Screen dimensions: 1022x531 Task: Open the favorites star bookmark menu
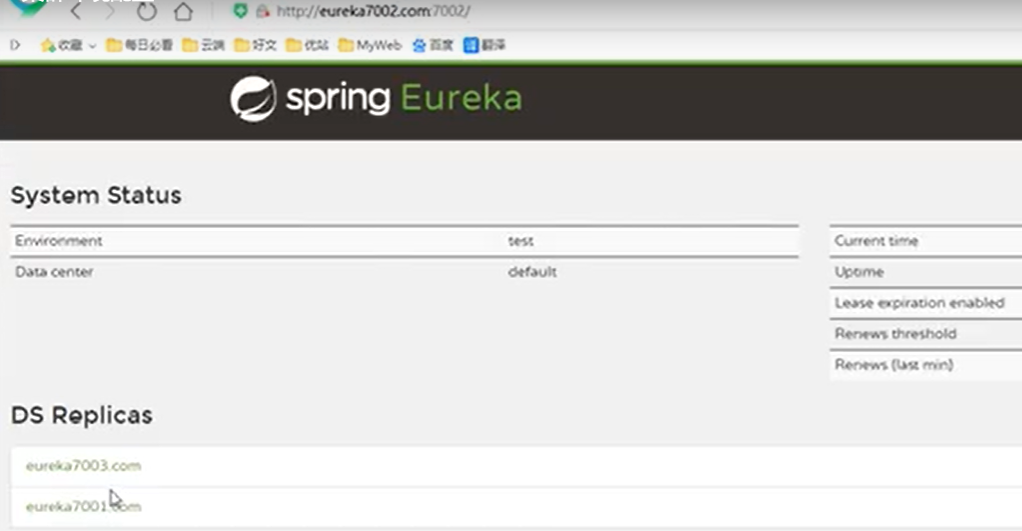(x=61, y=45)
